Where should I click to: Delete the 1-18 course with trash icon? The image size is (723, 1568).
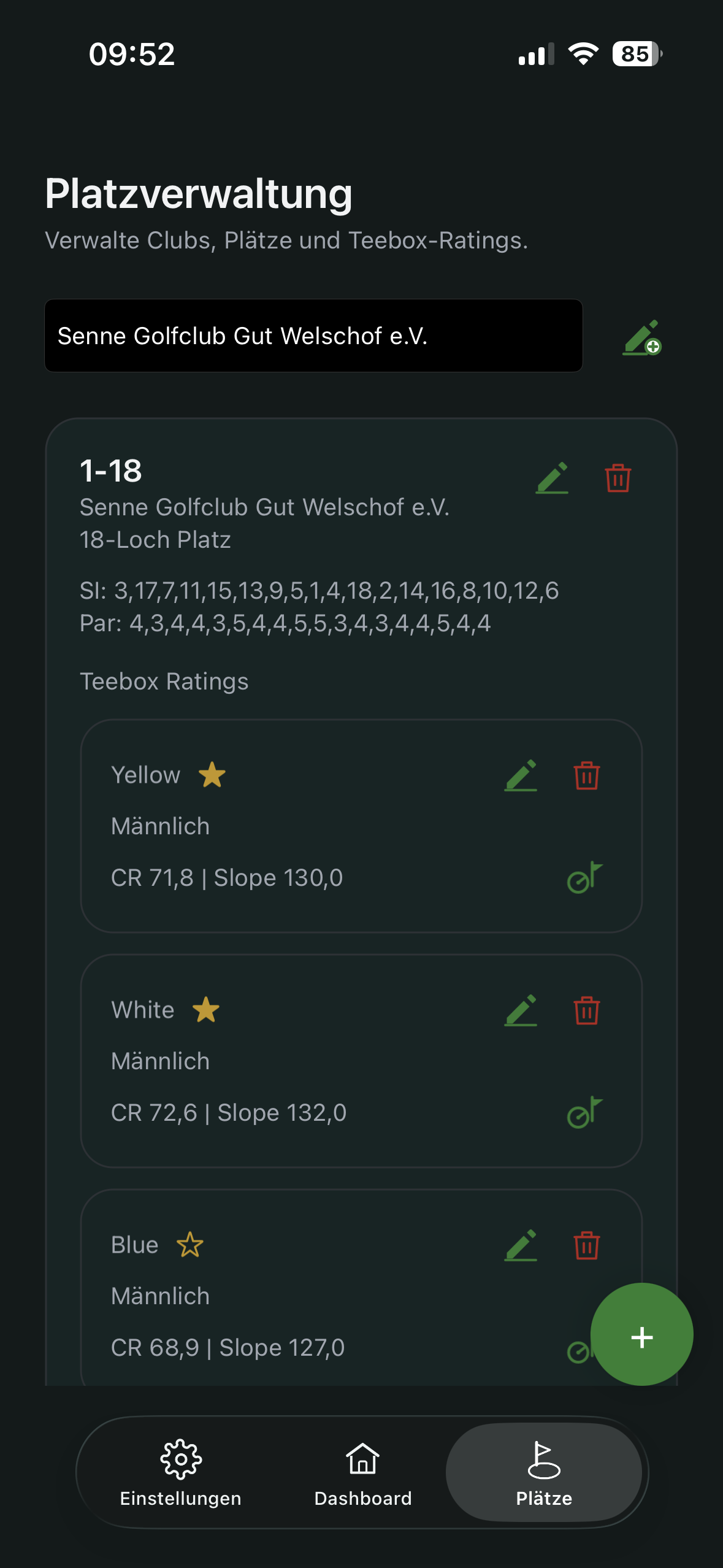[618, 478]
